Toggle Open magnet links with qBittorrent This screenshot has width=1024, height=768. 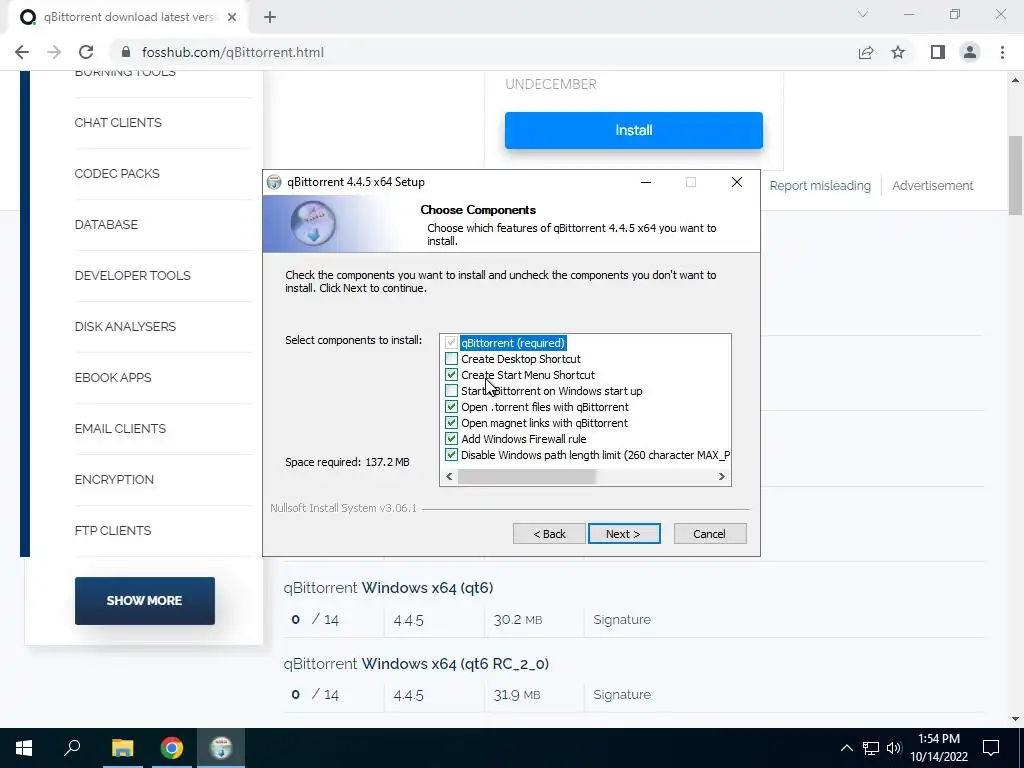(451, 423)
